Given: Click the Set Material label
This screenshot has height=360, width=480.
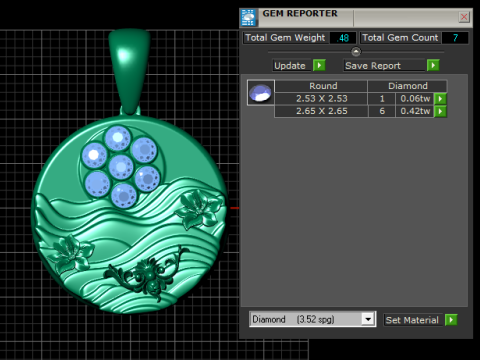Looking at the screenshot, I should pyautogui.click(x=413, y=320).
